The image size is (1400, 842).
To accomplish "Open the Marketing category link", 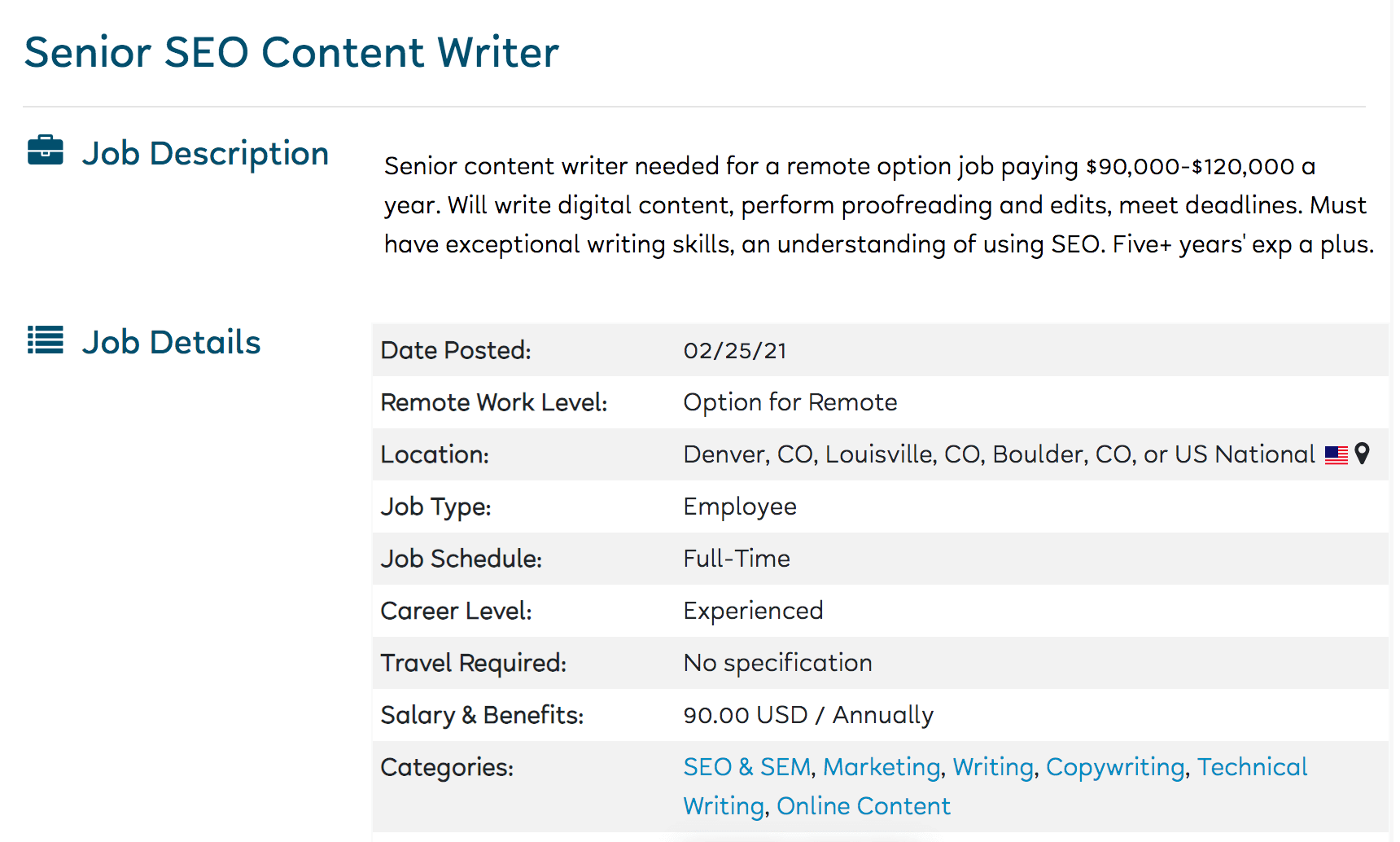I will 882,767.
